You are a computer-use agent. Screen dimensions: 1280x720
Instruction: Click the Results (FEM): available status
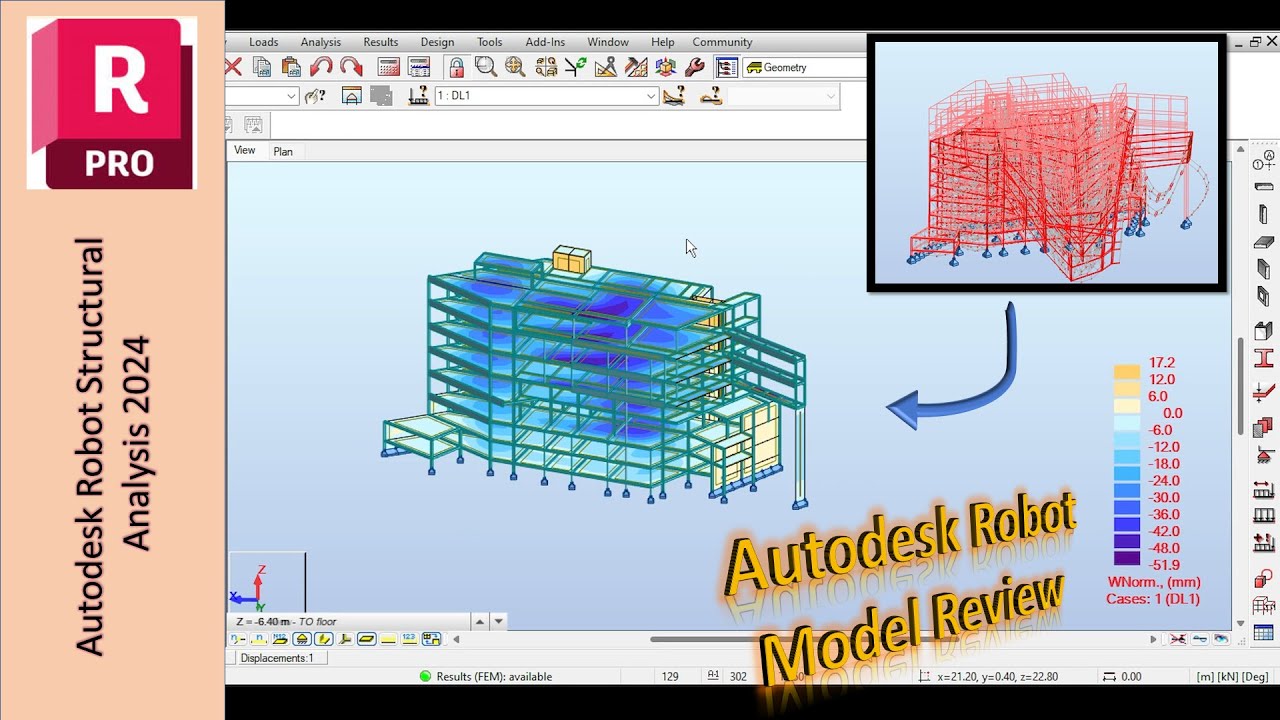[x=487, y=677]
